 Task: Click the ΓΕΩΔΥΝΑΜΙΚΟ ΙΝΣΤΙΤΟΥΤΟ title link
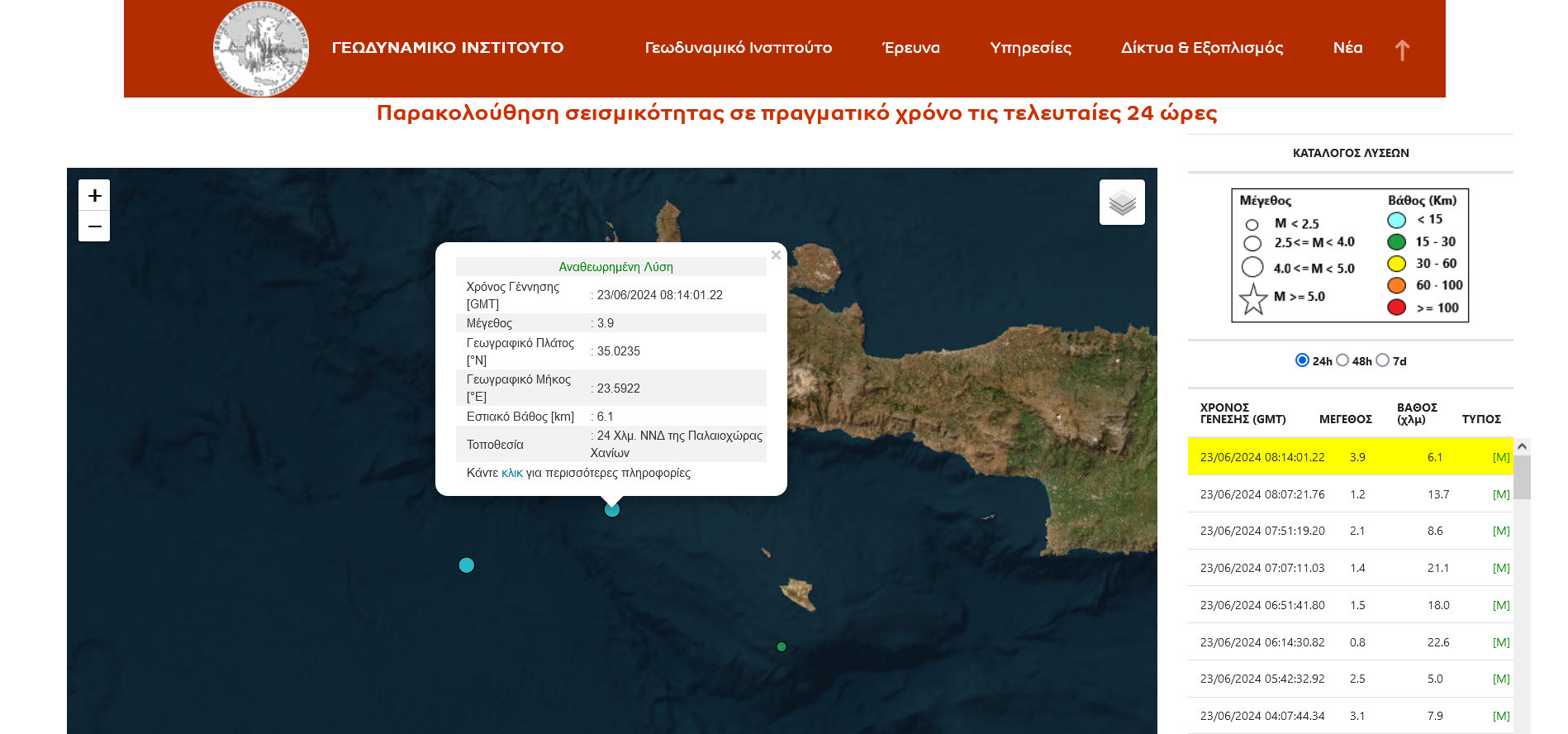[x=447, y=48]
